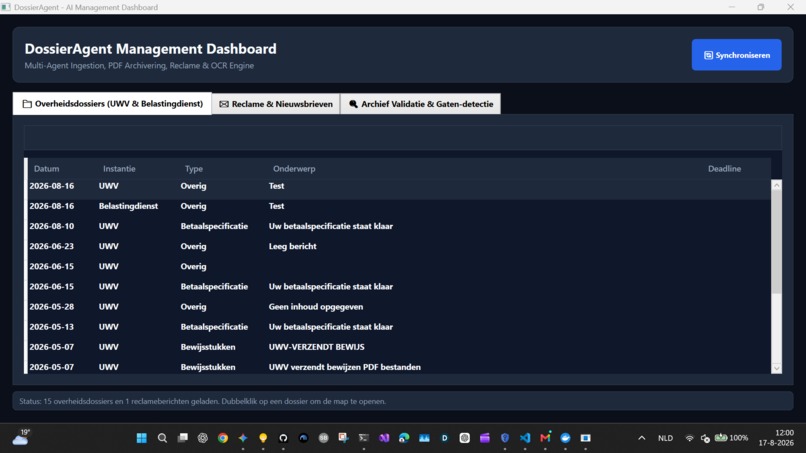
Task: Click the dossier list's scroll-down arrow
Action: tap(776, 368)
